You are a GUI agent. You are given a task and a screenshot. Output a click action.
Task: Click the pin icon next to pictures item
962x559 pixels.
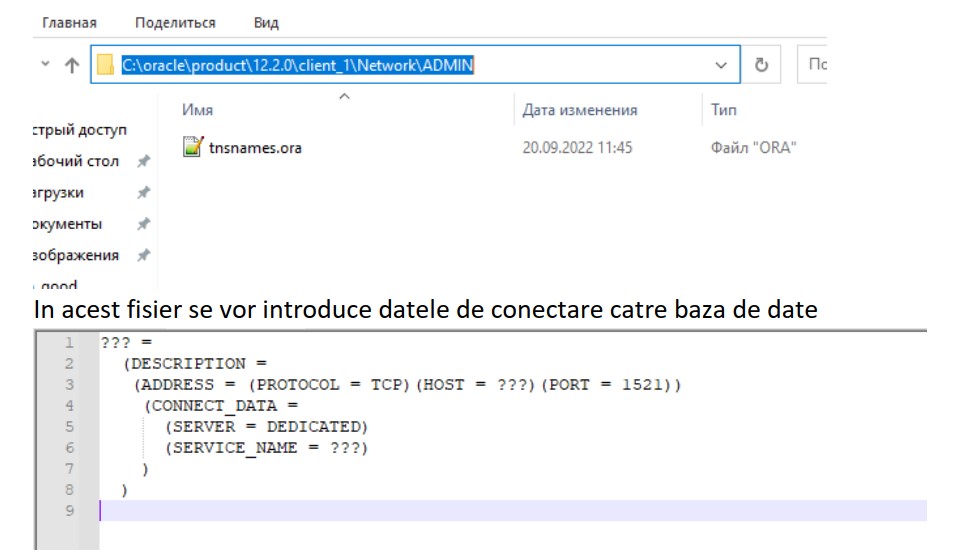[x=144, y=255]
